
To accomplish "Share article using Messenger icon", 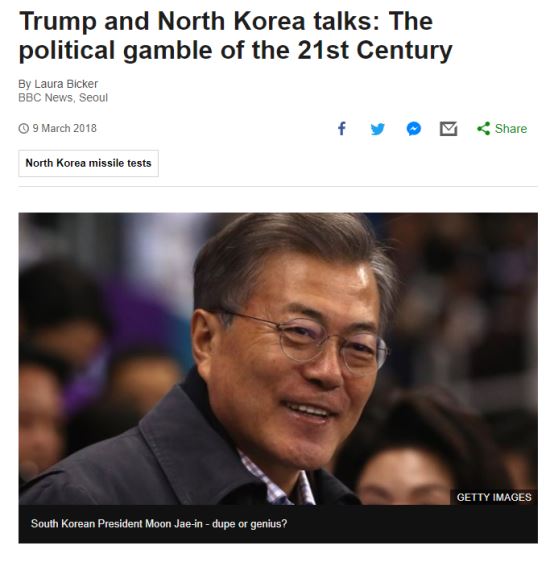I will coord(413,129).
